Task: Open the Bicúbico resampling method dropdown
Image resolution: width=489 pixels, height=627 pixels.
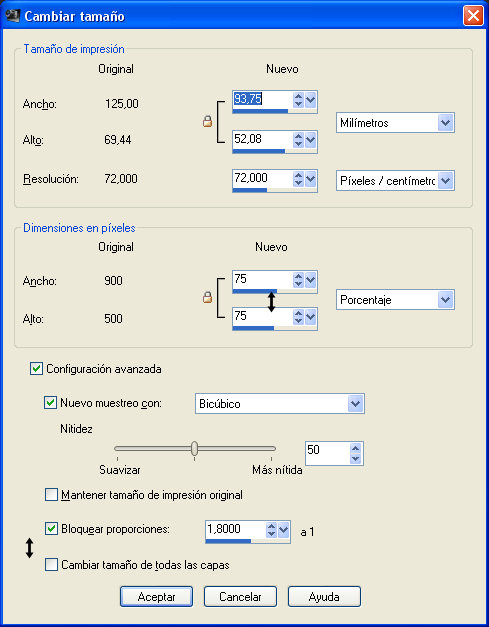Action: 279,403
